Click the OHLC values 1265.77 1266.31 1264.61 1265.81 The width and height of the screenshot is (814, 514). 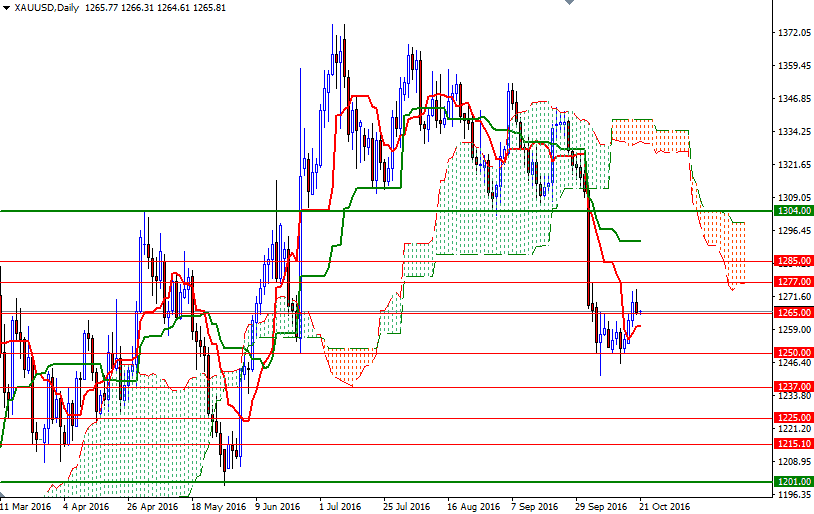155,8
